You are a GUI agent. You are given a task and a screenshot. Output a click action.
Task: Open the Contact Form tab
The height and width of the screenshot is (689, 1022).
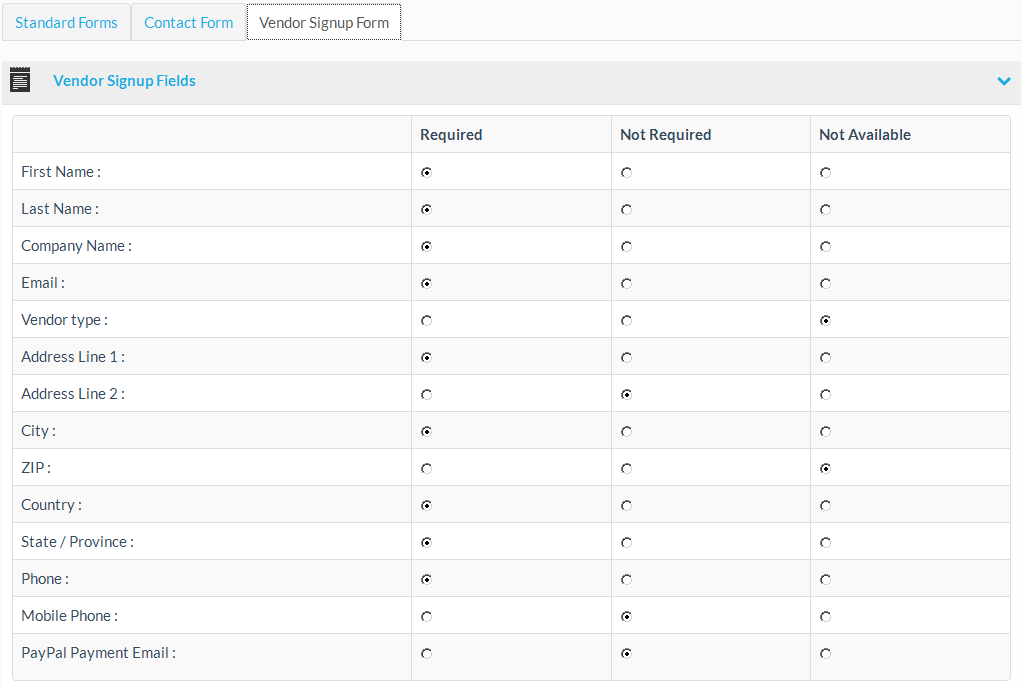(188, 22)
